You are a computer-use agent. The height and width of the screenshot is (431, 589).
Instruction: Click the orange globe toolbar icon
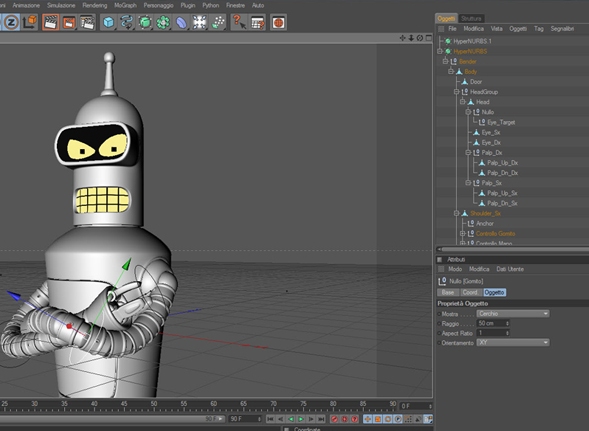(x=278, y=22)
